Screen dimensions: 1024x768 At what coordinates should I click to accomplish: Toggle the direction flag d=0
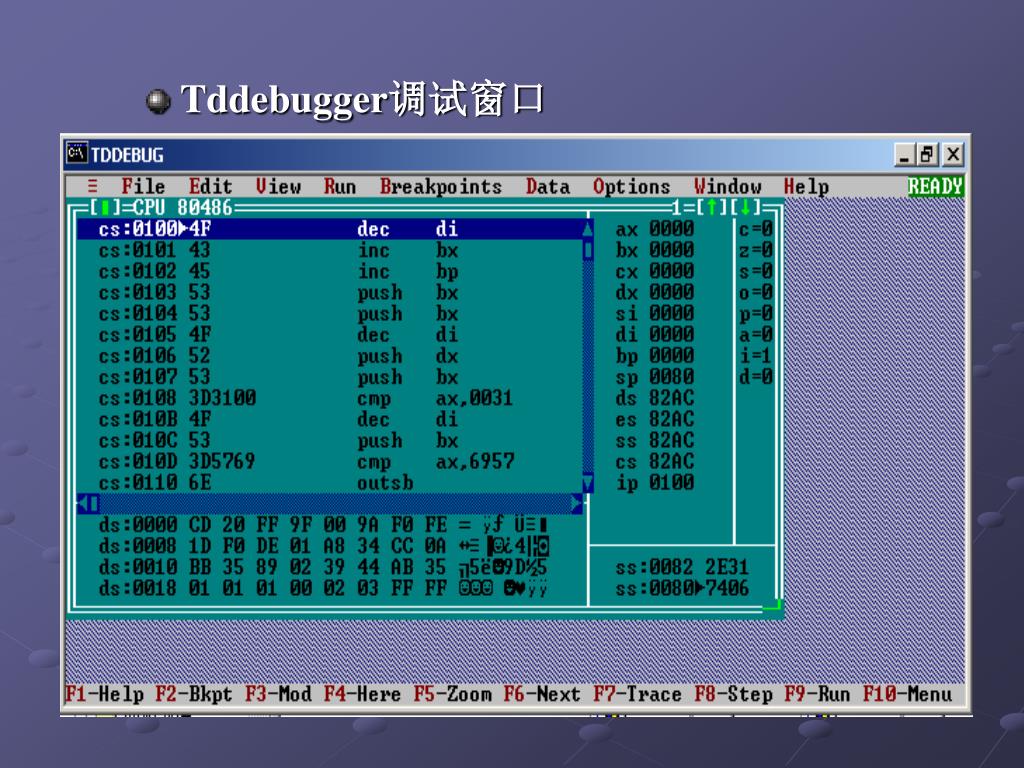pyautogui.click(x=756, y=377)
